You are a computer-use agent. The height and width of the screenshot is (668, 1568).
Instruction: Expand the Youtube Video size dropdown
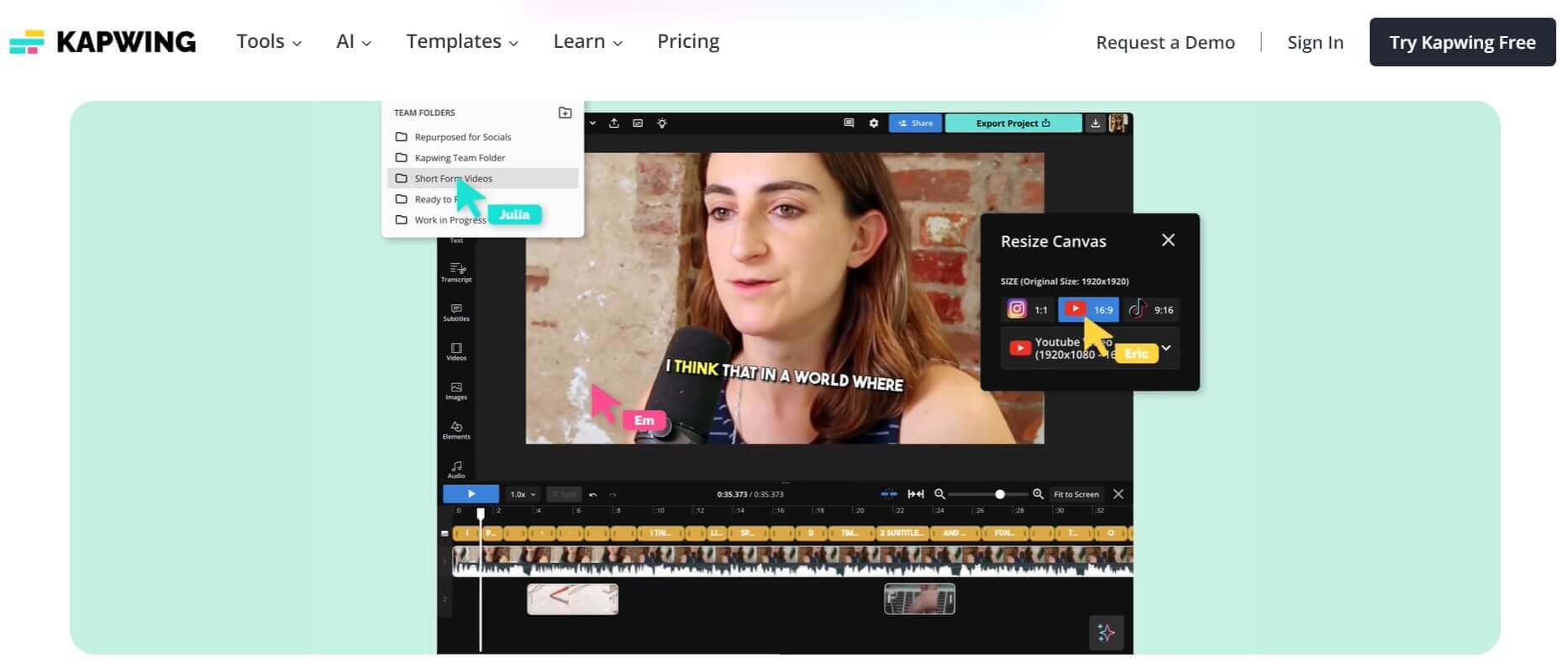[1090, 348]
